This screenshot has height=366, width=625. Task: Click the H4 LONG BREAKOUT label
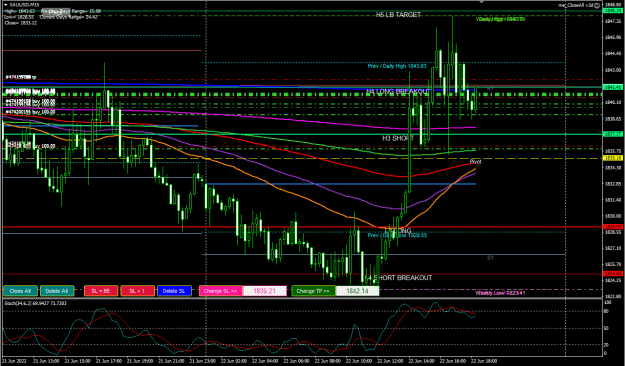(398, 91)
